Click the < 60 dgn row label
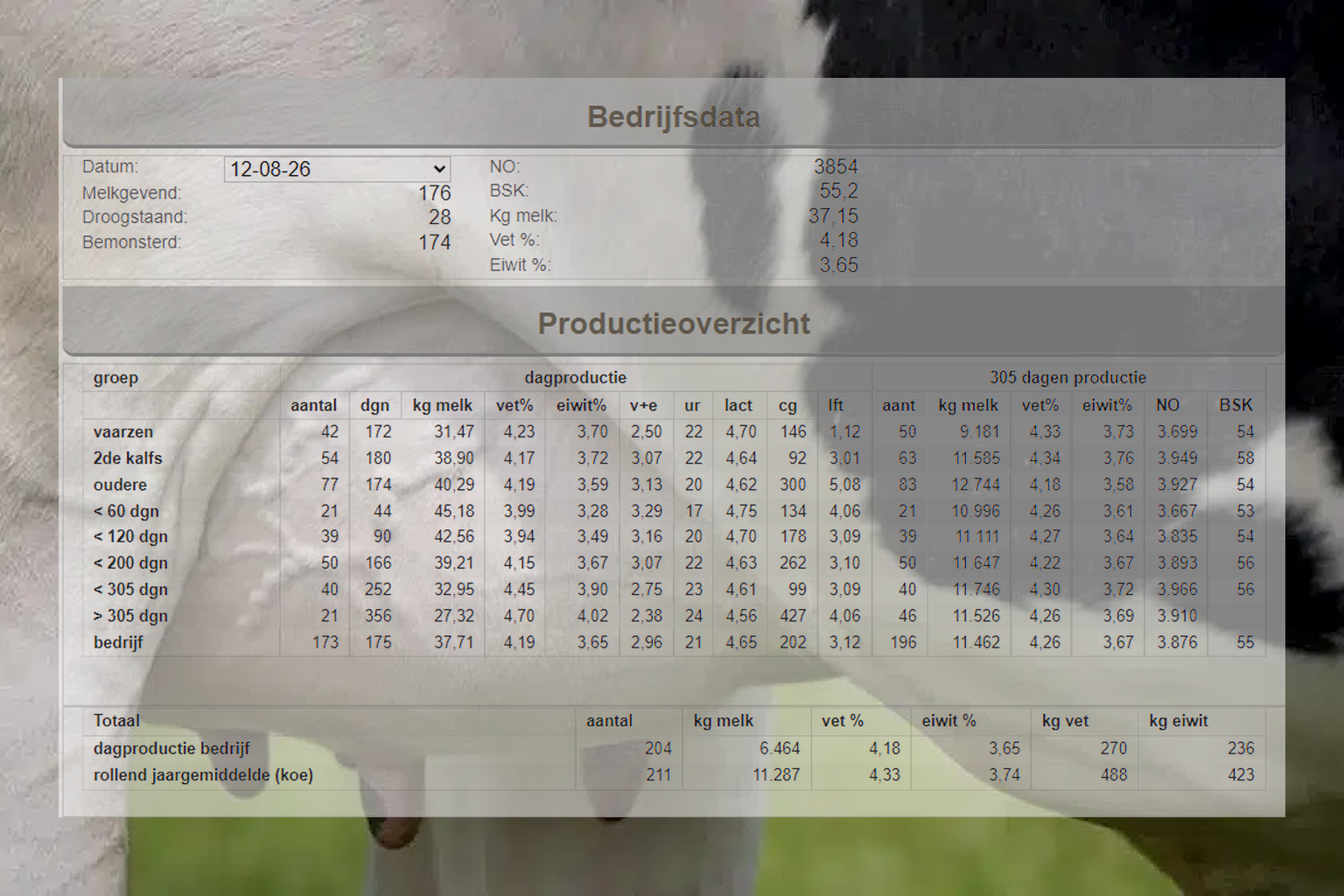 pyautogui.click(x=126, y=511)
